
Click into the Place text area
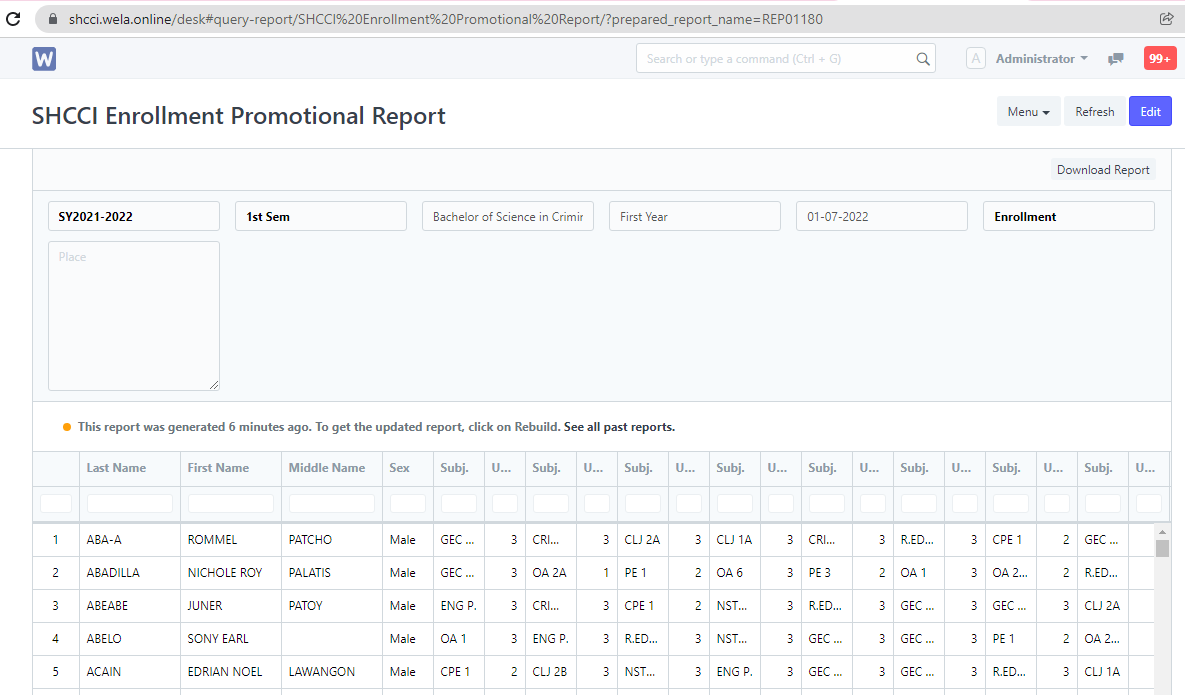pos(133,315)
